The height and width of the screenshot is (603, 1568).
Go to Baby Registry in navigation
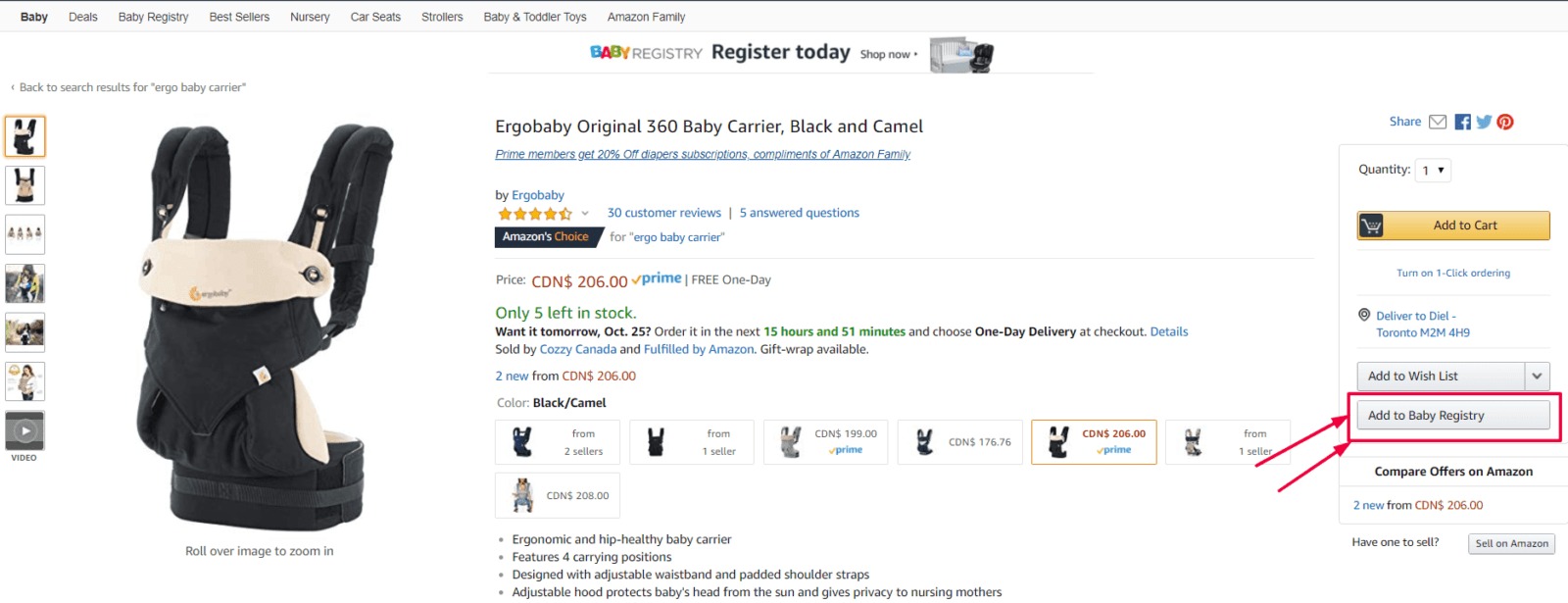153,17
